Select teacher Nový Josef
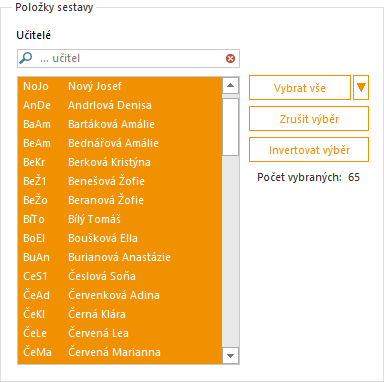384x382 pixels. [x=120, y=86]
